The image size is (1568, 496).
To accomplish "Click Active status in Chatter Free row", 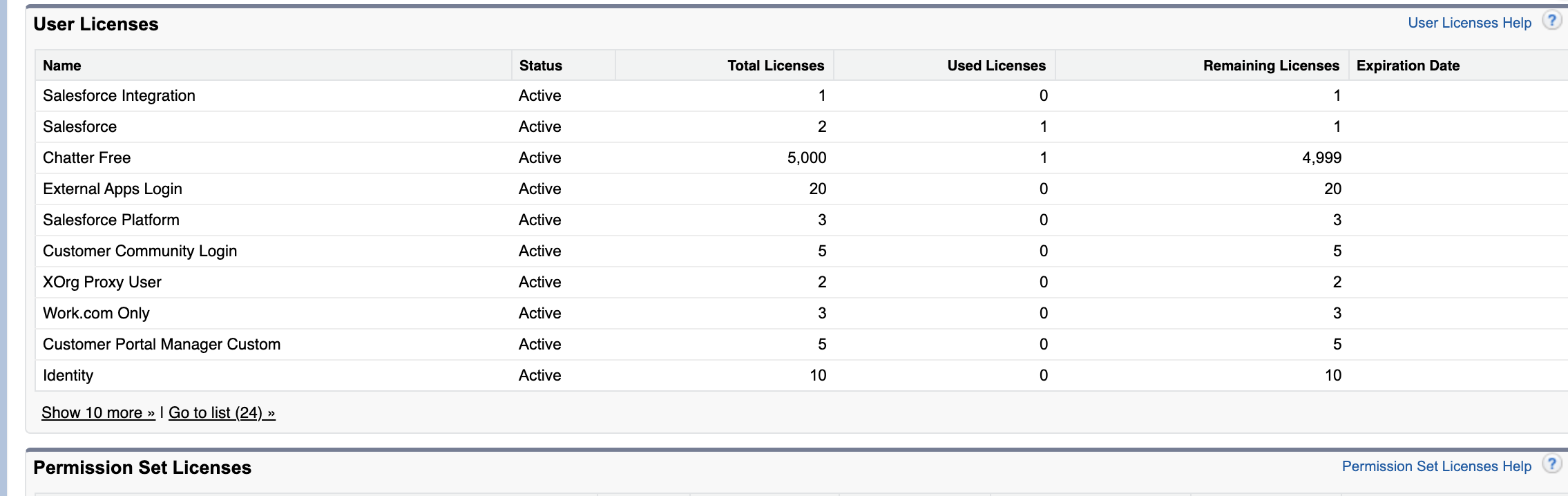I will (540, 158).
